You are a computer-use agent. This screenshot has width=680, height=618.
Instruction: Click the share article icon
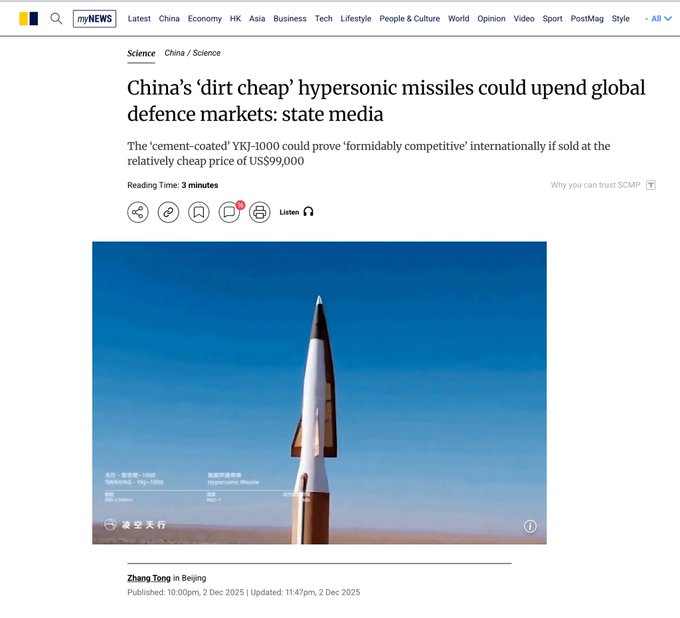[x=138, y=212]
